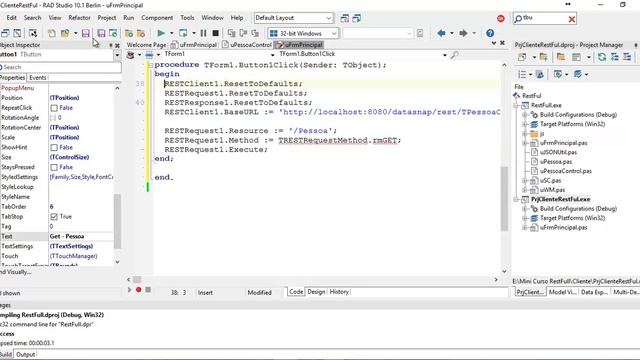Click the code editor horizontal scrollbar thumb
This screenshot has height=360, width=640.
pyautogui.click(x=137, y=280)
